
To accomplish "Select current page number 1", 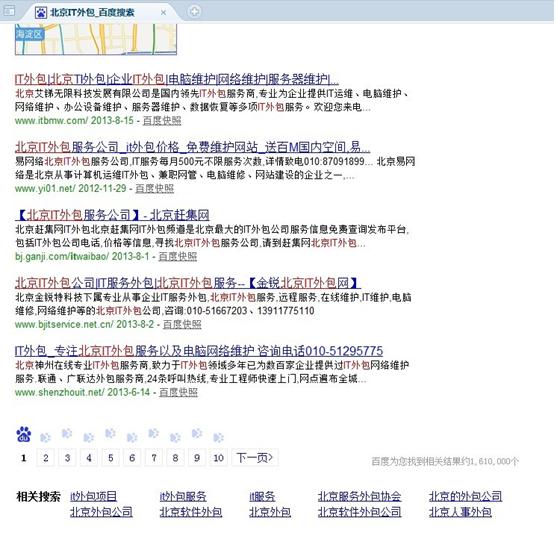I will (24, 458).
